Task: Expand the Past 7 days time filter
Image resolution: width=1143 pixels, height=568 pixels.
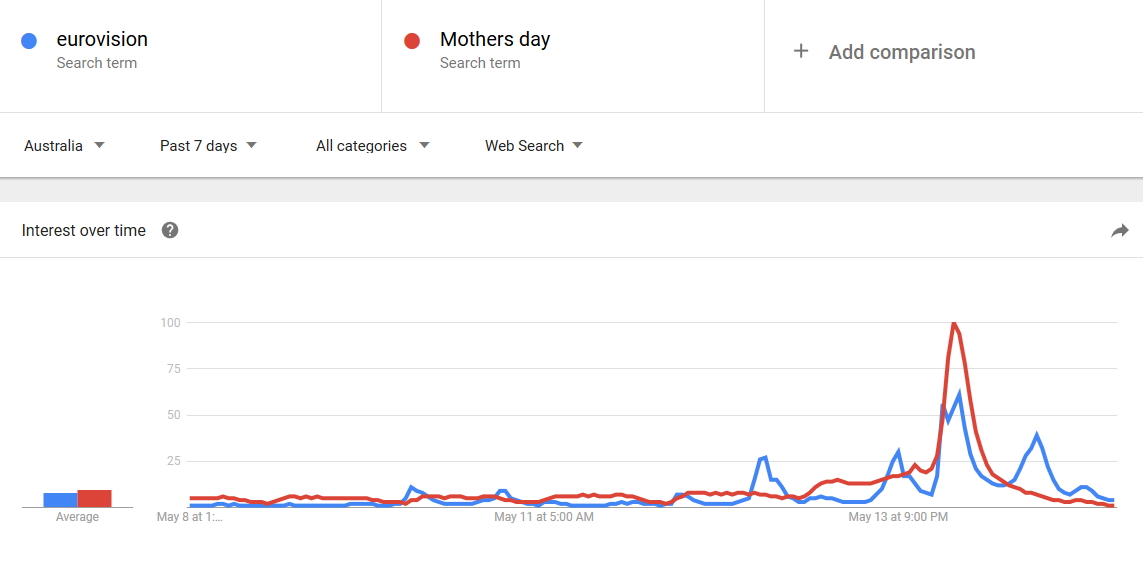Action: [208, 146]
